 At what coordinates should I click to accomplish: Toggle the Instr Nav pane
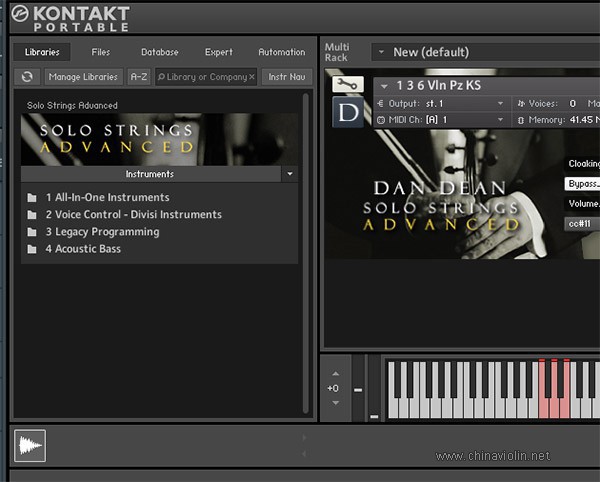[x=287, y=77]
